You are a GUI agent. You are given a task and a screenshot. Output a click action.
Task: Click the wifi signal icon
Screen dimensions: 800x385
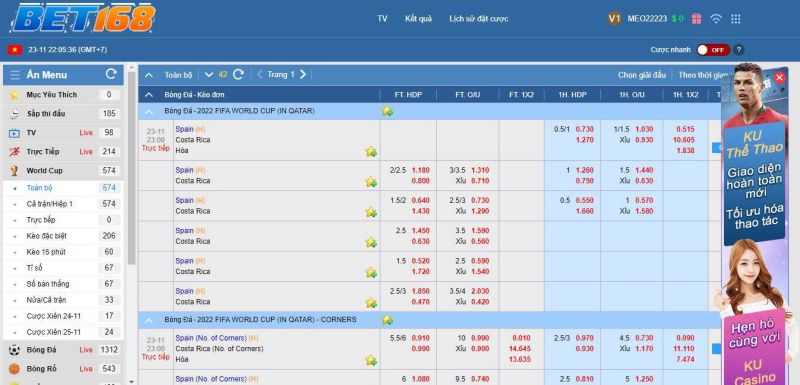[x=716, y=19]
